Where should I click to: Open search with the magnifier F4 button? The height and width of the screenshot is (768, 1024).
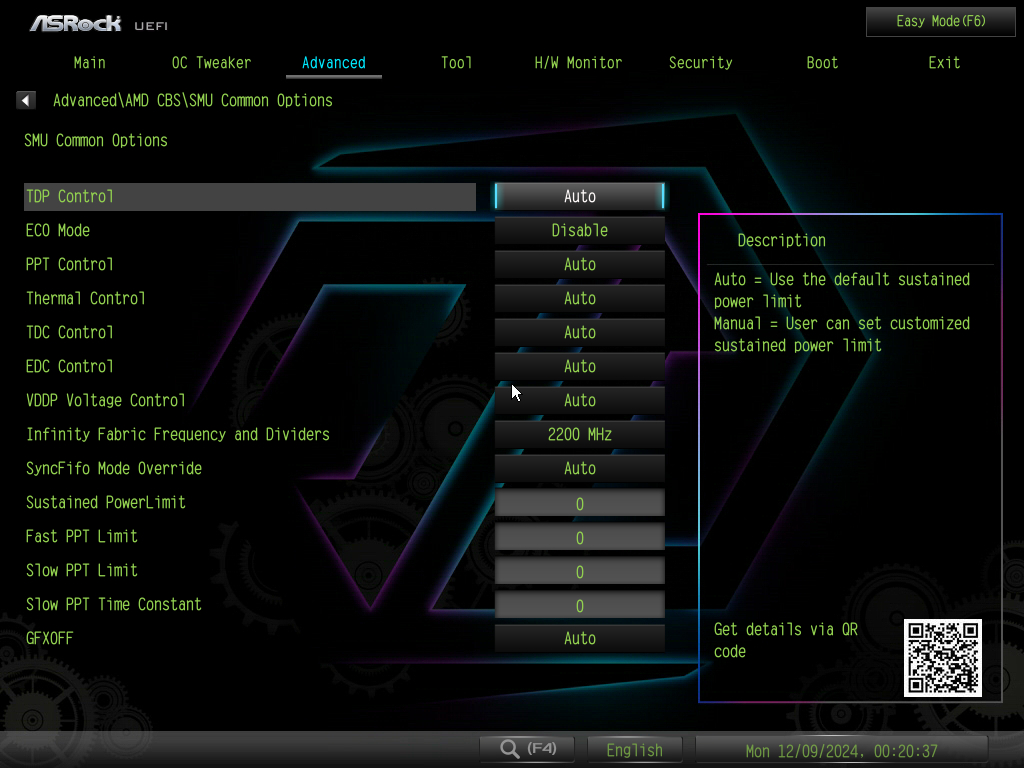527,748
